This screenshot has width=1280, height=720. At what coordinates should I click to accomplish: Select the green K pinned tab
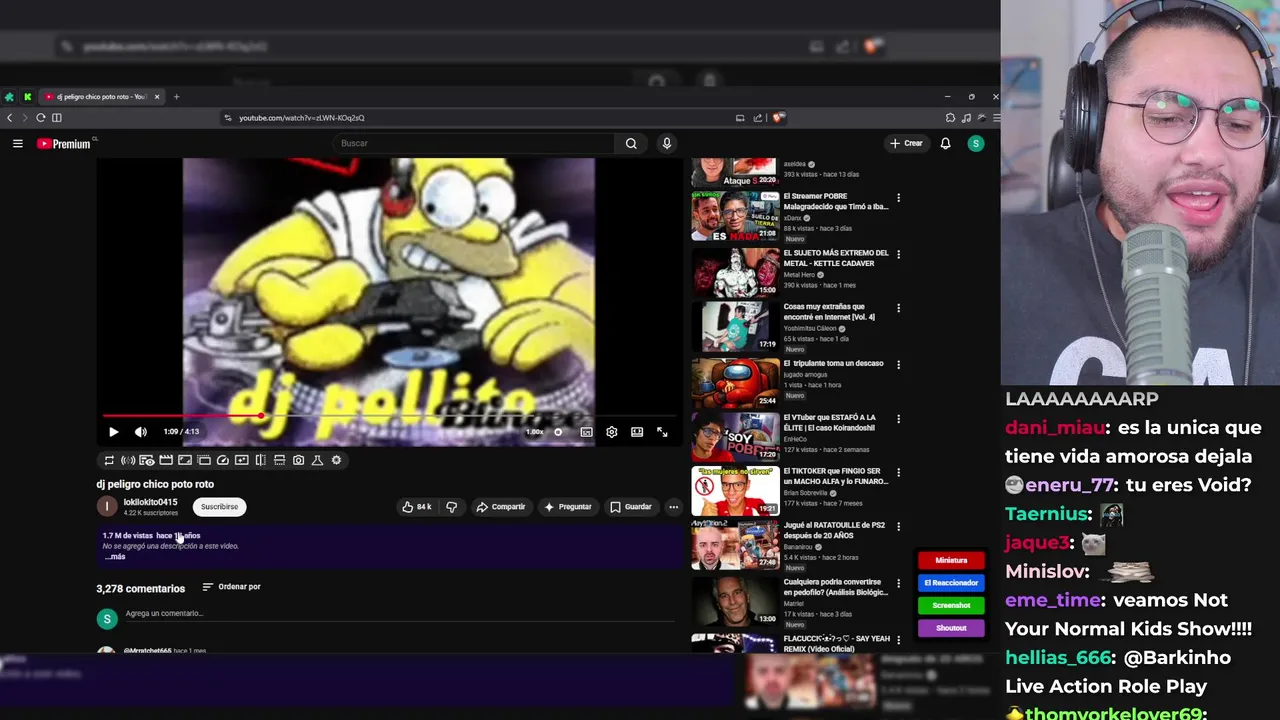pyautogui.click(x=27, y=97)
